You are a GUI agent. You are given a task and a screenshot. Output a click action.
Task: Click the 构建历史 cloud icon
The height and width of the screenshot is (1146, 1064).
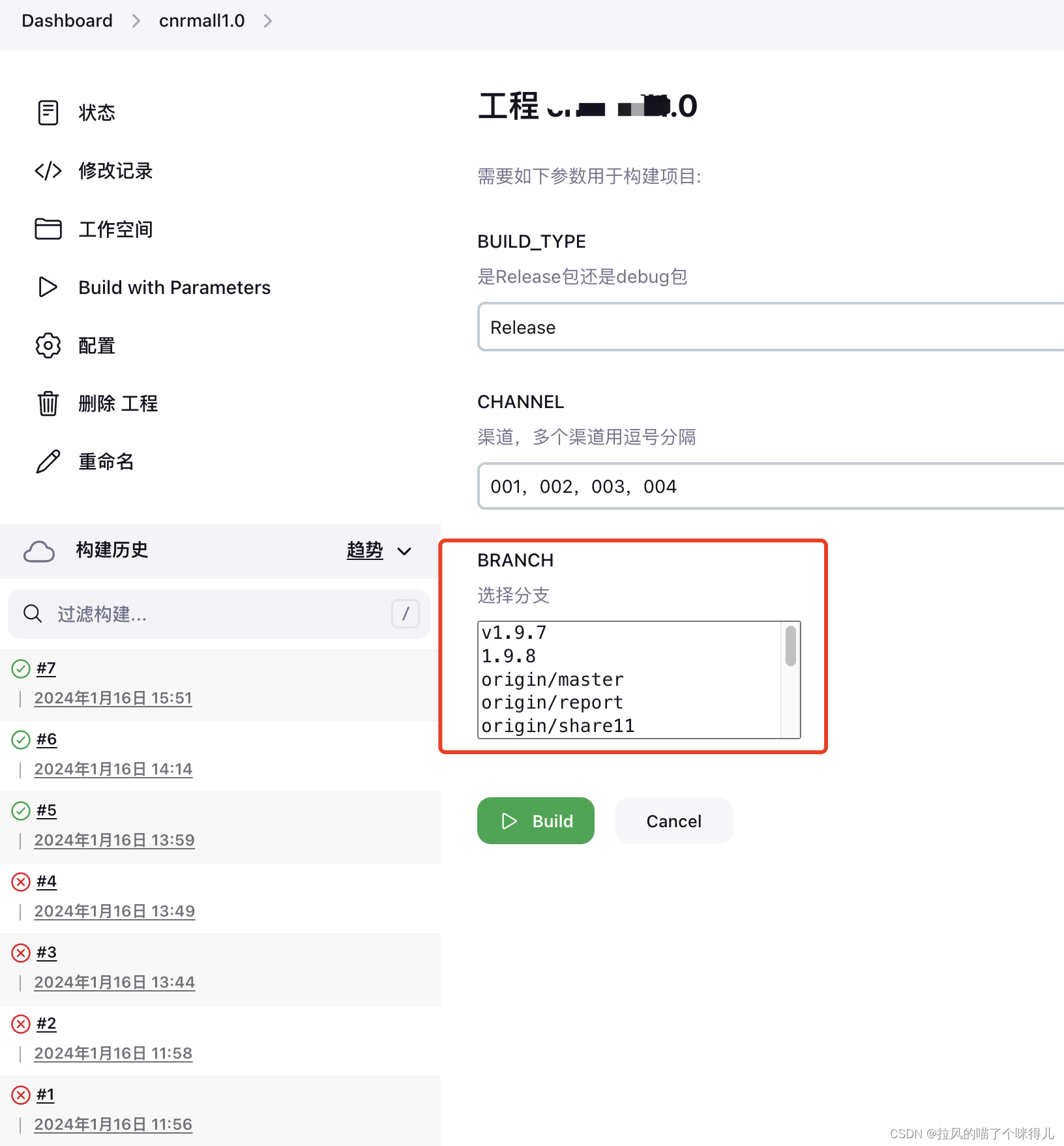pos(39,551)
